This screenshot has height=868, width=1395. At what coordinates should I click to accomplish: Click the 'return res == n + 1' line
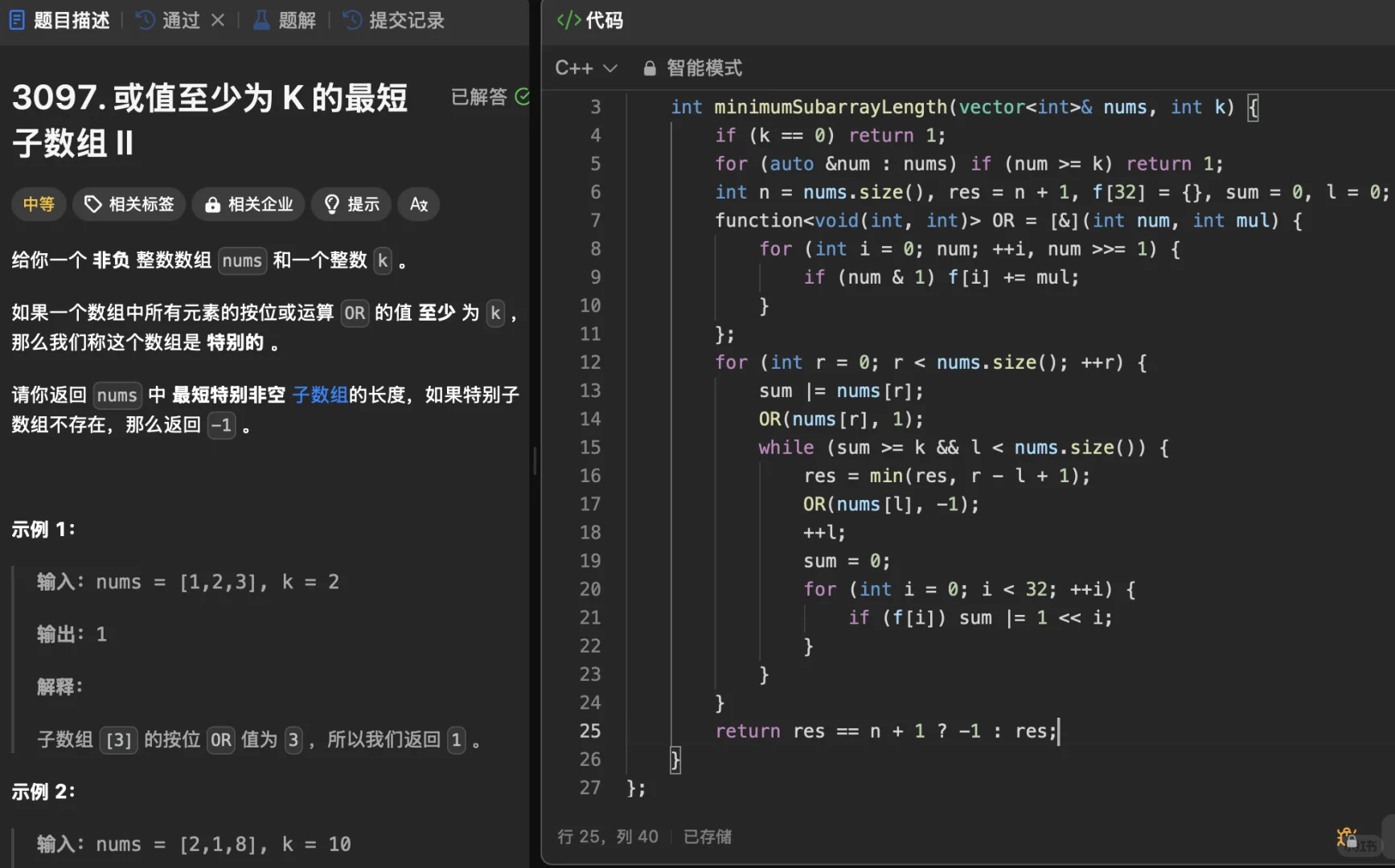tap(886, 731)
